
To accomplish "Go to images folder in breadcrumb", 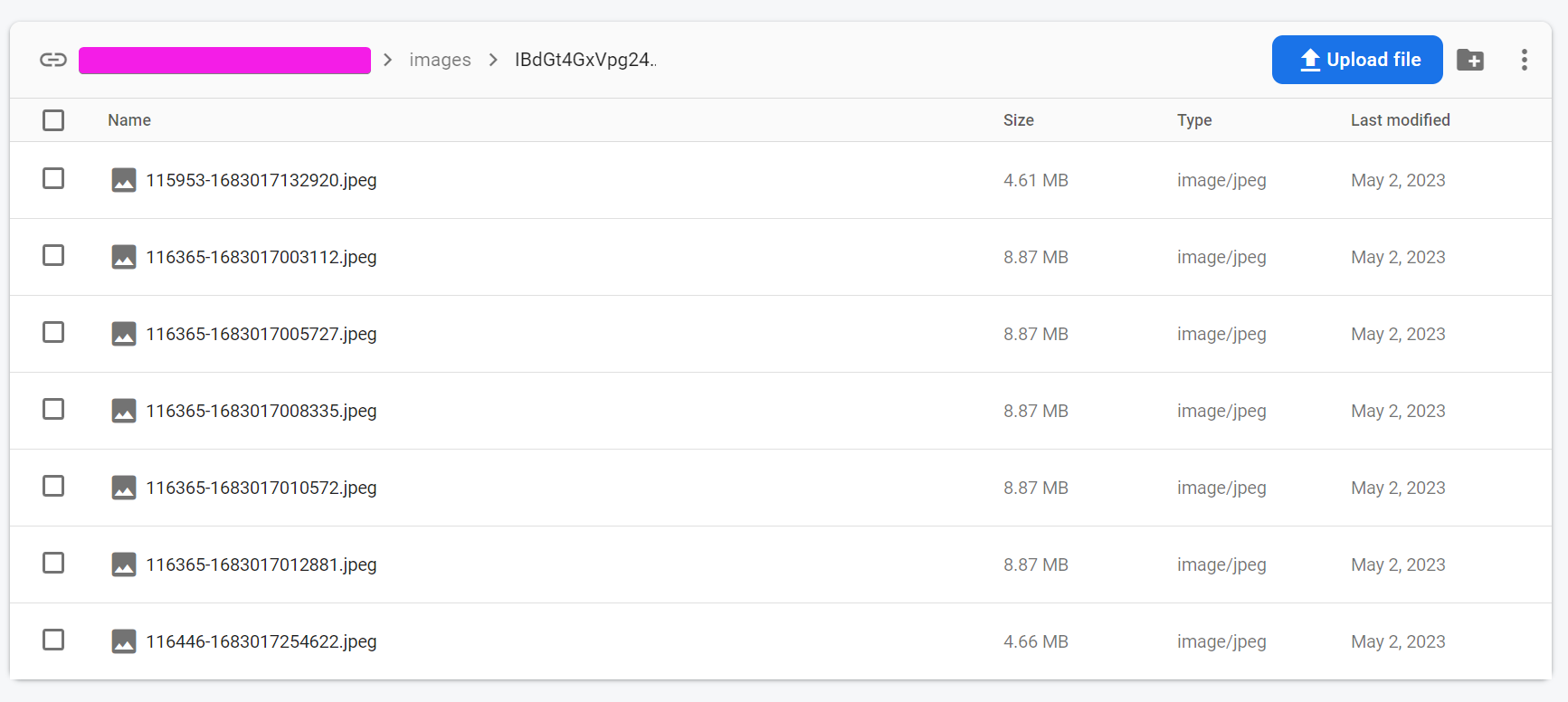I will (440, 60).
